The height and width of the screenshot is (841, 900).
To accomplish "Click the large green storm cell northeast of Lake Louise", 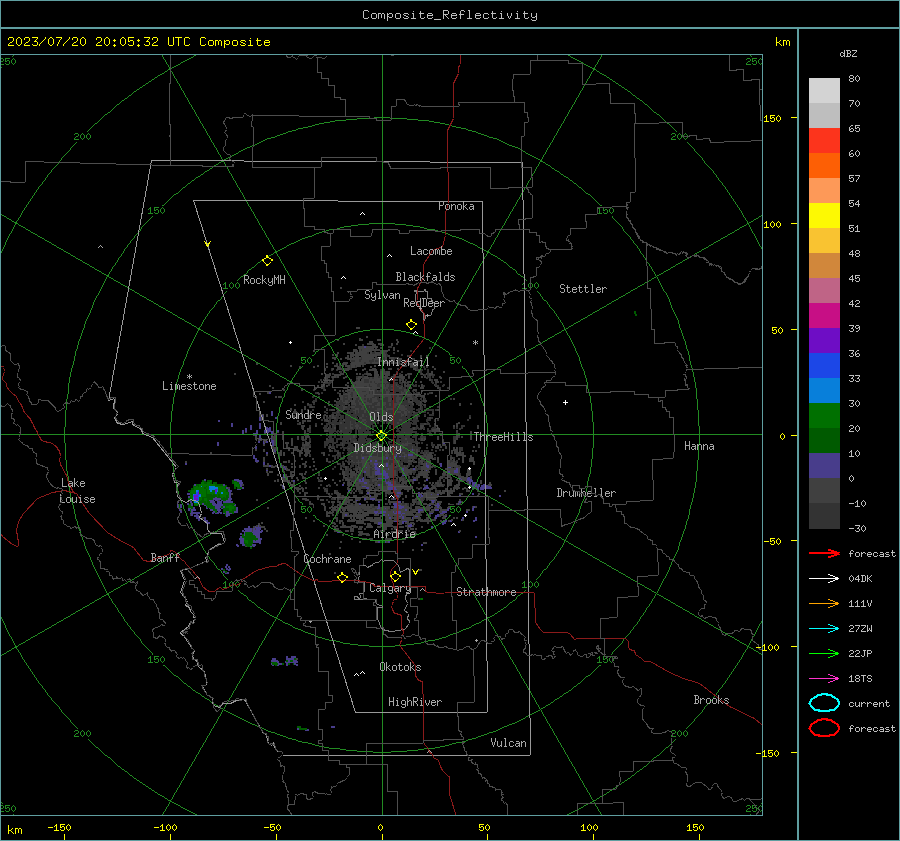I will (211, 495).
